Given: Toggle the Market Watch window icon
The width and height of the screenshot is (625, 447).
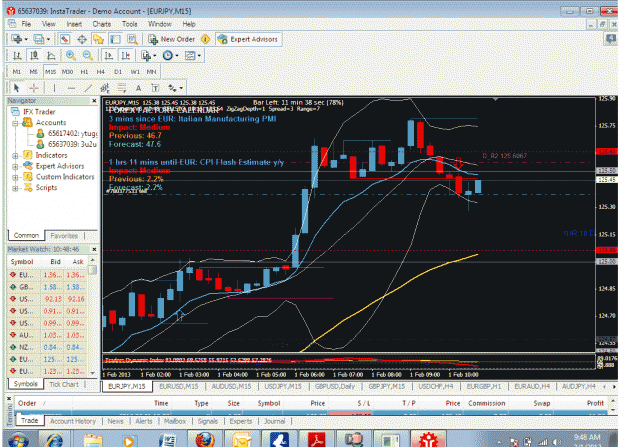Looking at the screenshot, I should [x=65, y=39].
